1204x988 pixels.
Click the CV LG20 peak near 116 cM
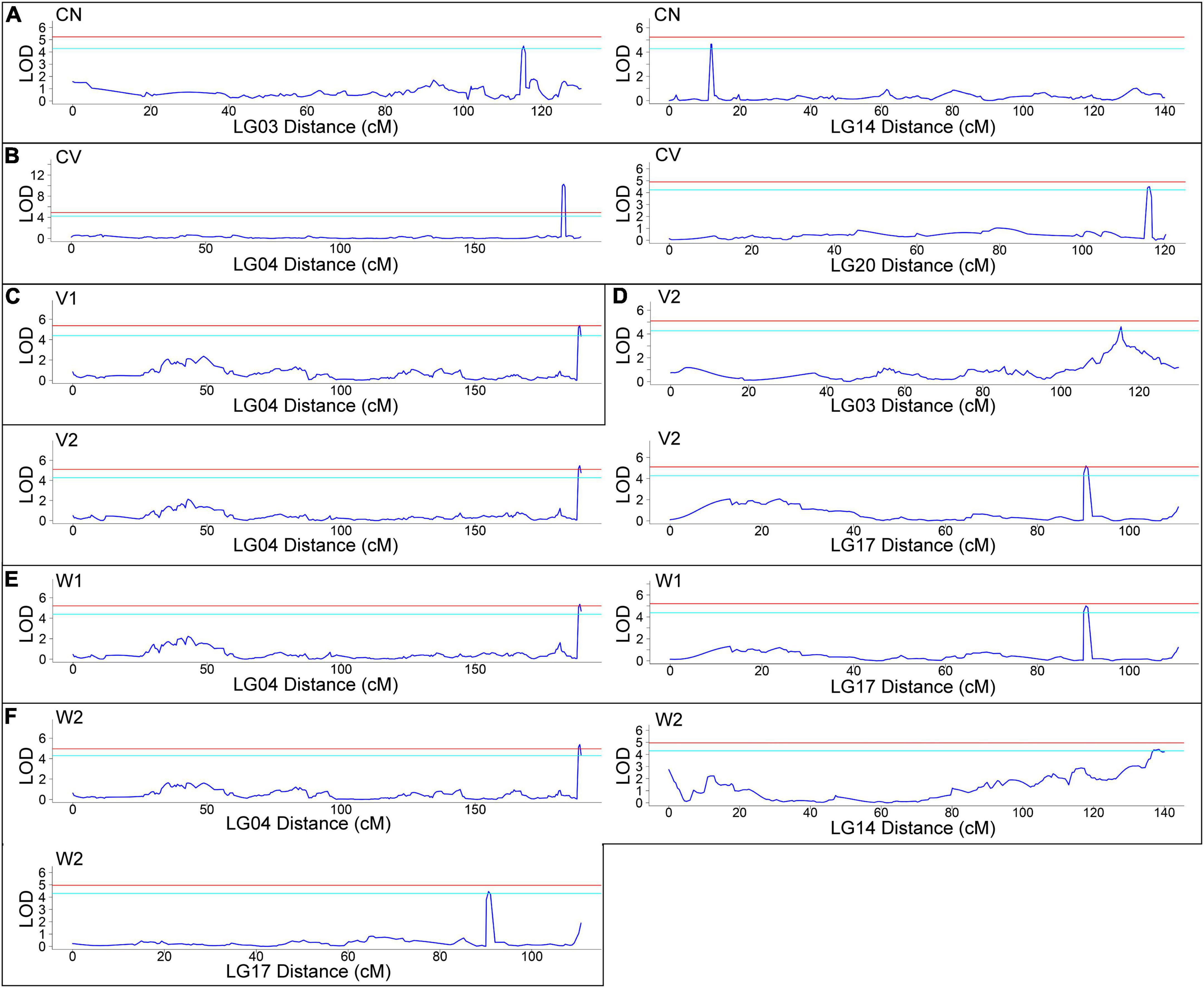pos(1149,187)
